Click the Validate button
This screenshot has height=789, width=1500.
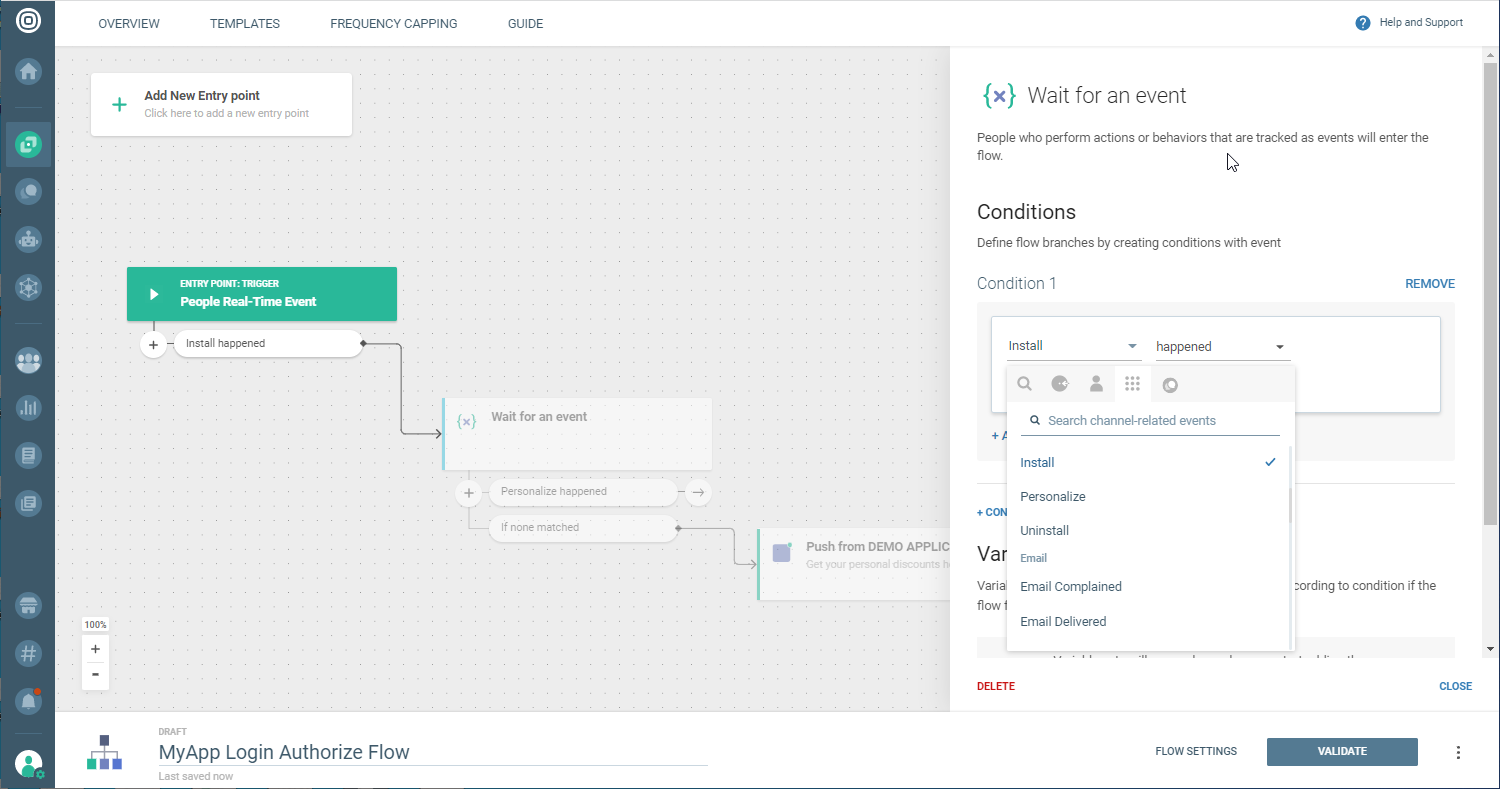(x=1341, y=752)
